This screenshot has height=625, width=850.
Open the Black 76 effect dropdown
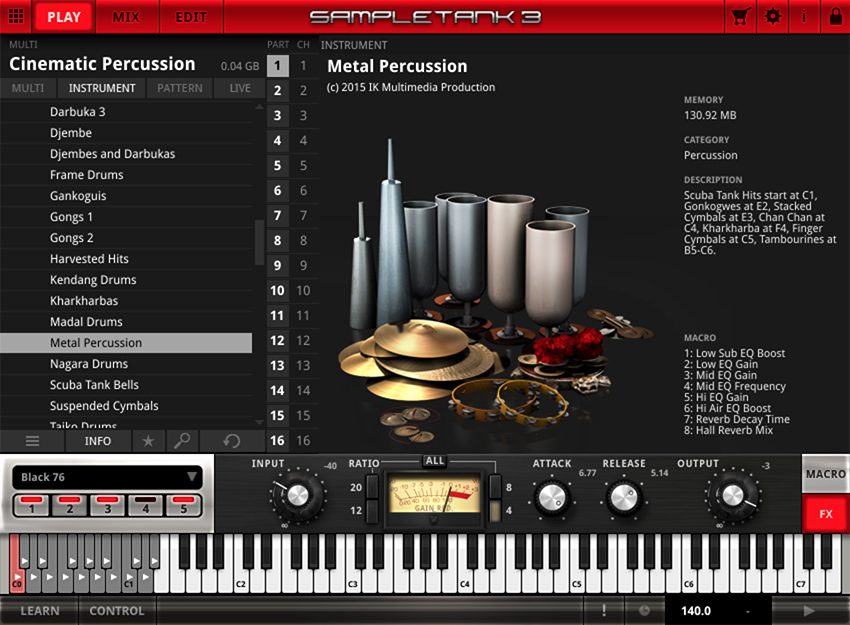(107, 477)
